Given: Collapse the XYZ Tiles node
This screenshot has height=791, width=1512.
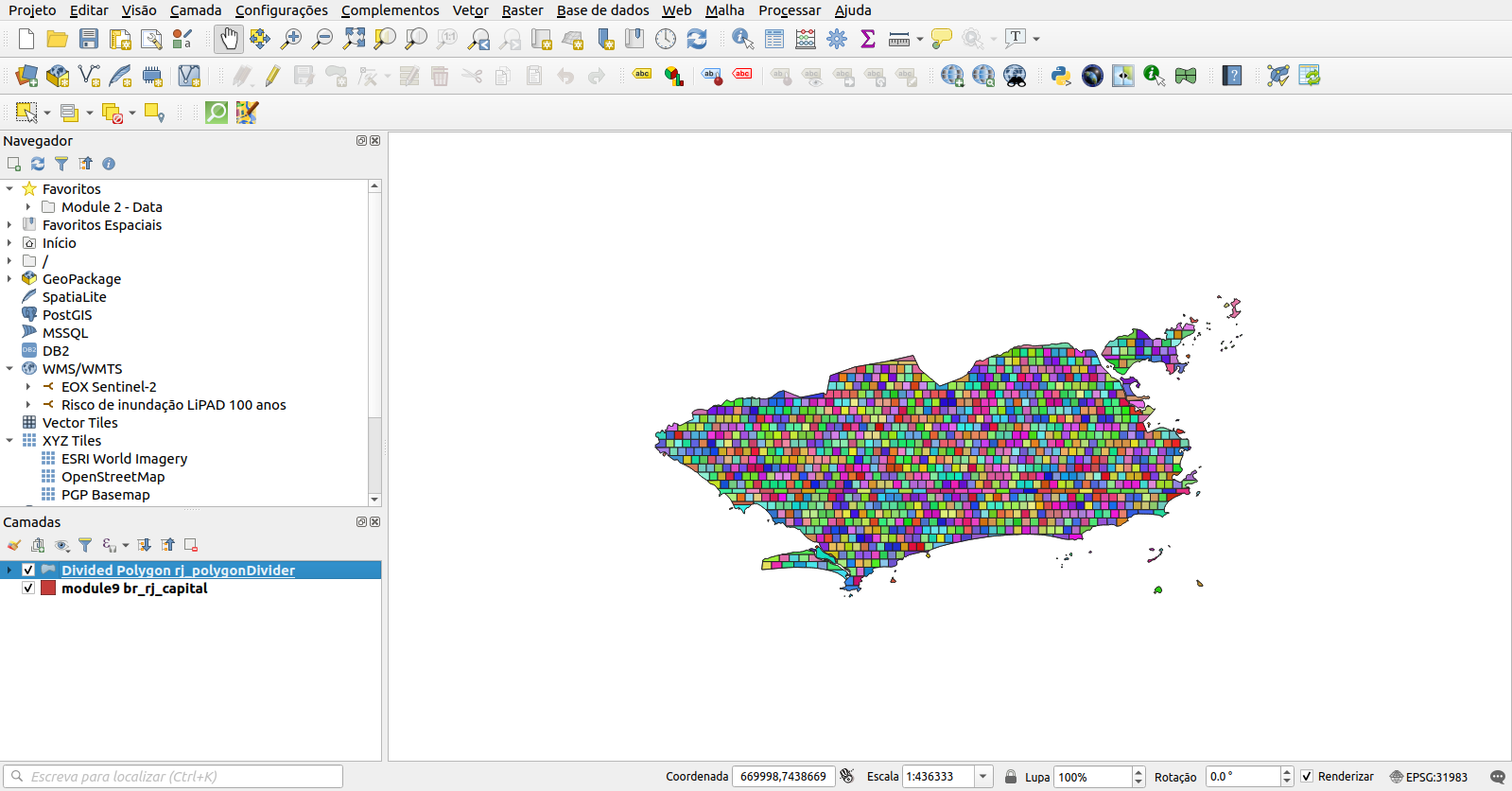Looking at the screenshot, I should pos(9,441).
